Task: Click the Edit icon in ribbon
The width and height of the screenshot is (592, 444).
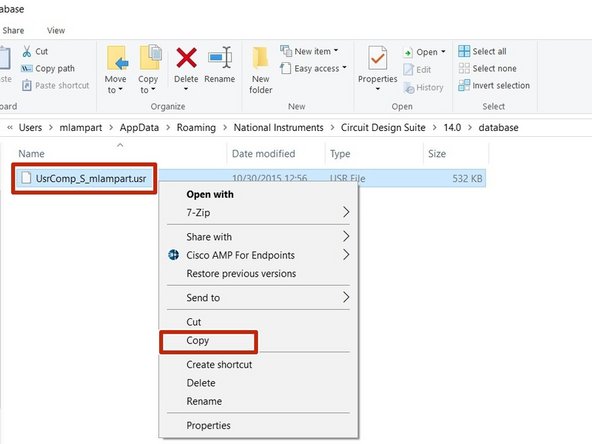Action: [x=409, y=69]
